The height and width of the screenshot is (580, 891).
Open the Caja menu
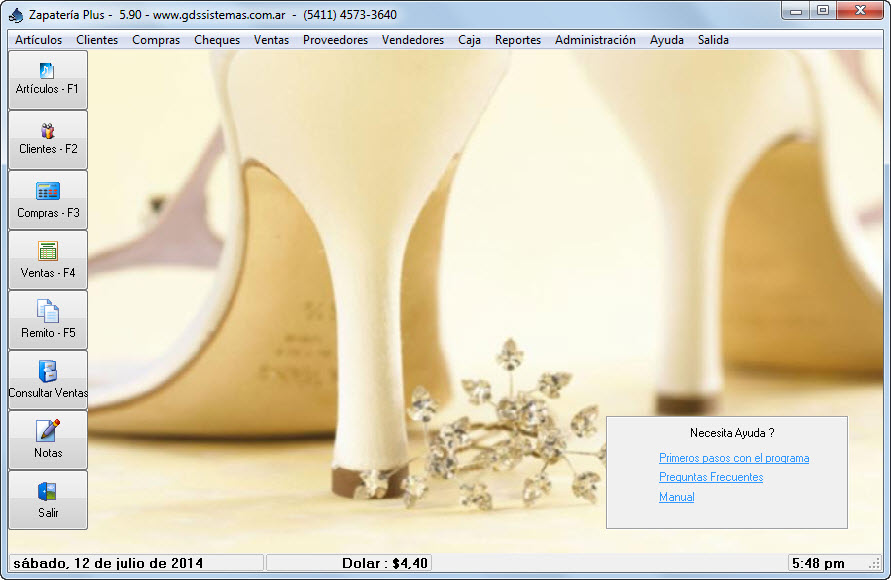[x=469, y=40]
